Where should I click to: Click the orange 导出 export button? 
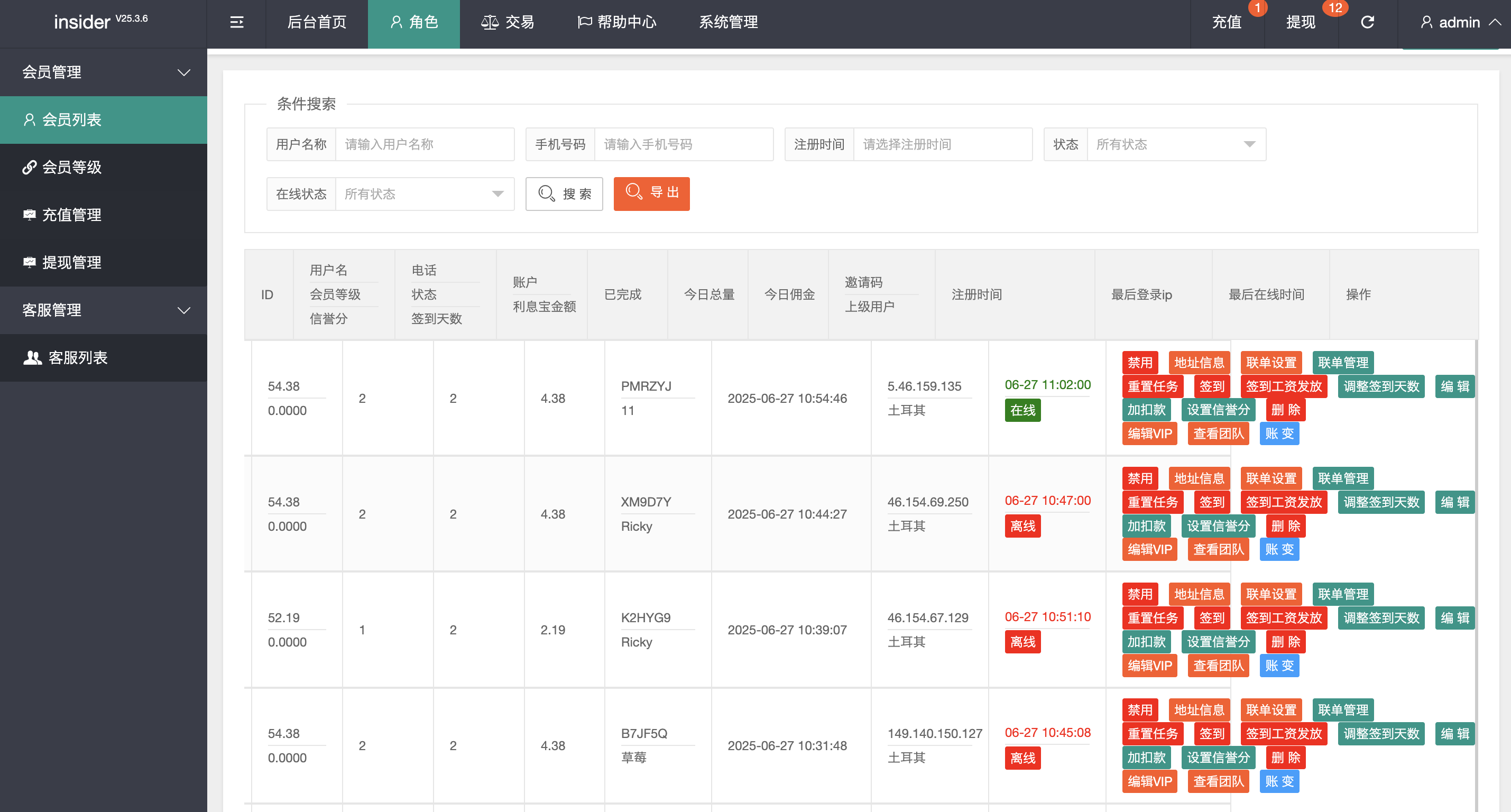coord(652,193)
